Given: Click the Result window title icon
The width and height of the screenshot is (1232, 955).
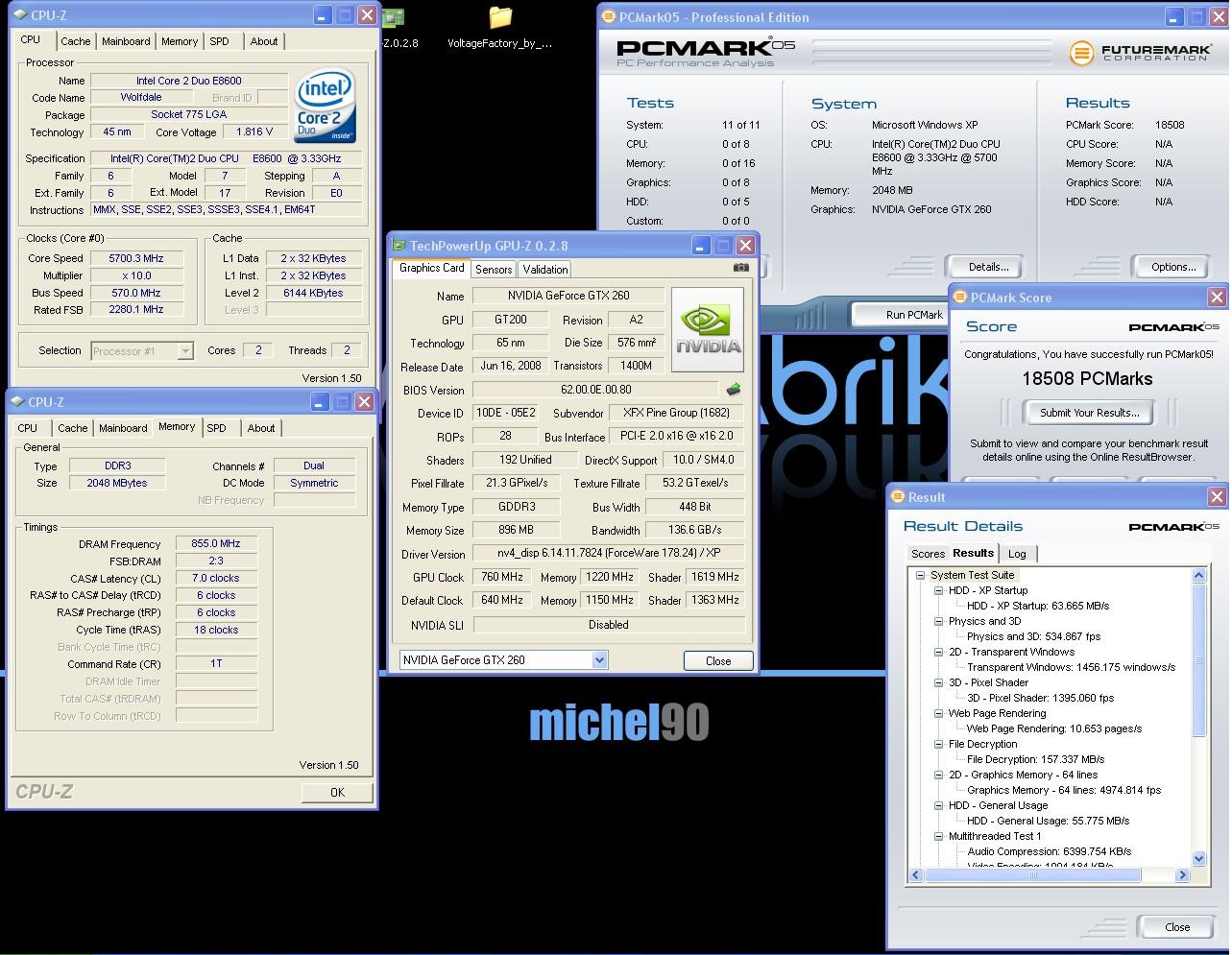Looking at the screenshot, I should click(x=899, y=497).
